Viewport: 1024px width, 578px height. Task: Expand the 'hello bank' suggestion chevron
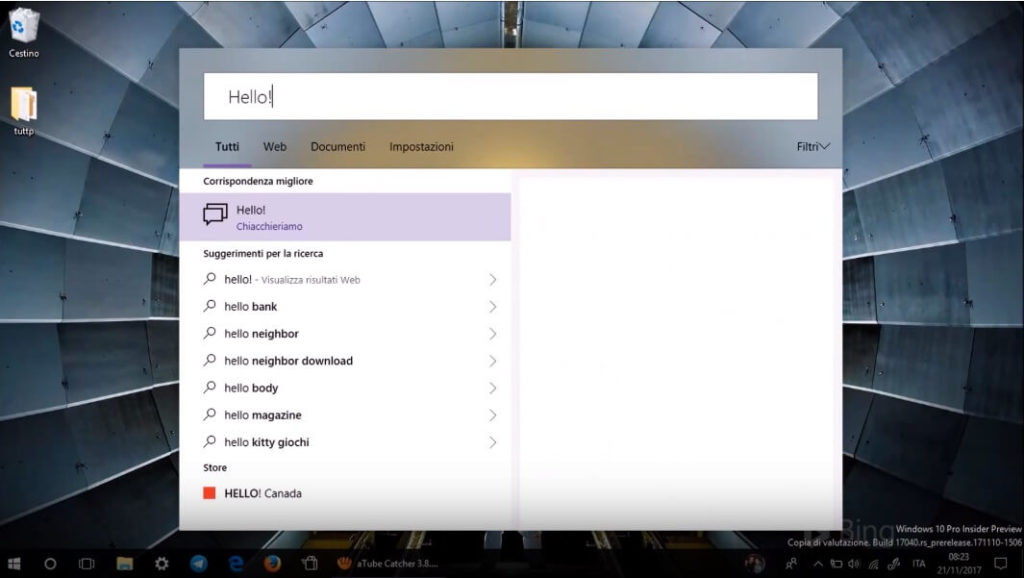[493, 306]
